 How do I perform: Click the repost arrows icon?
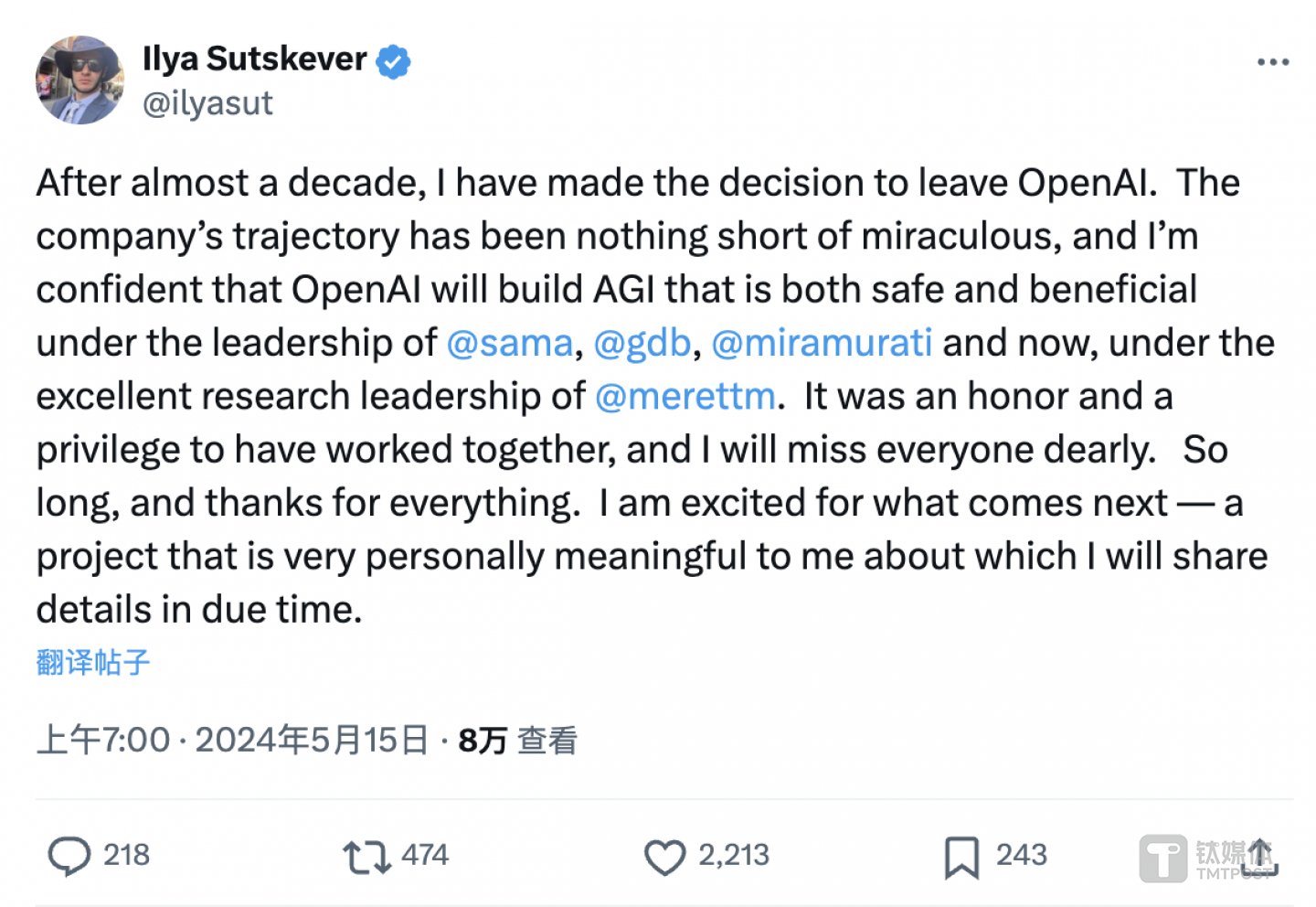(366, 858)
